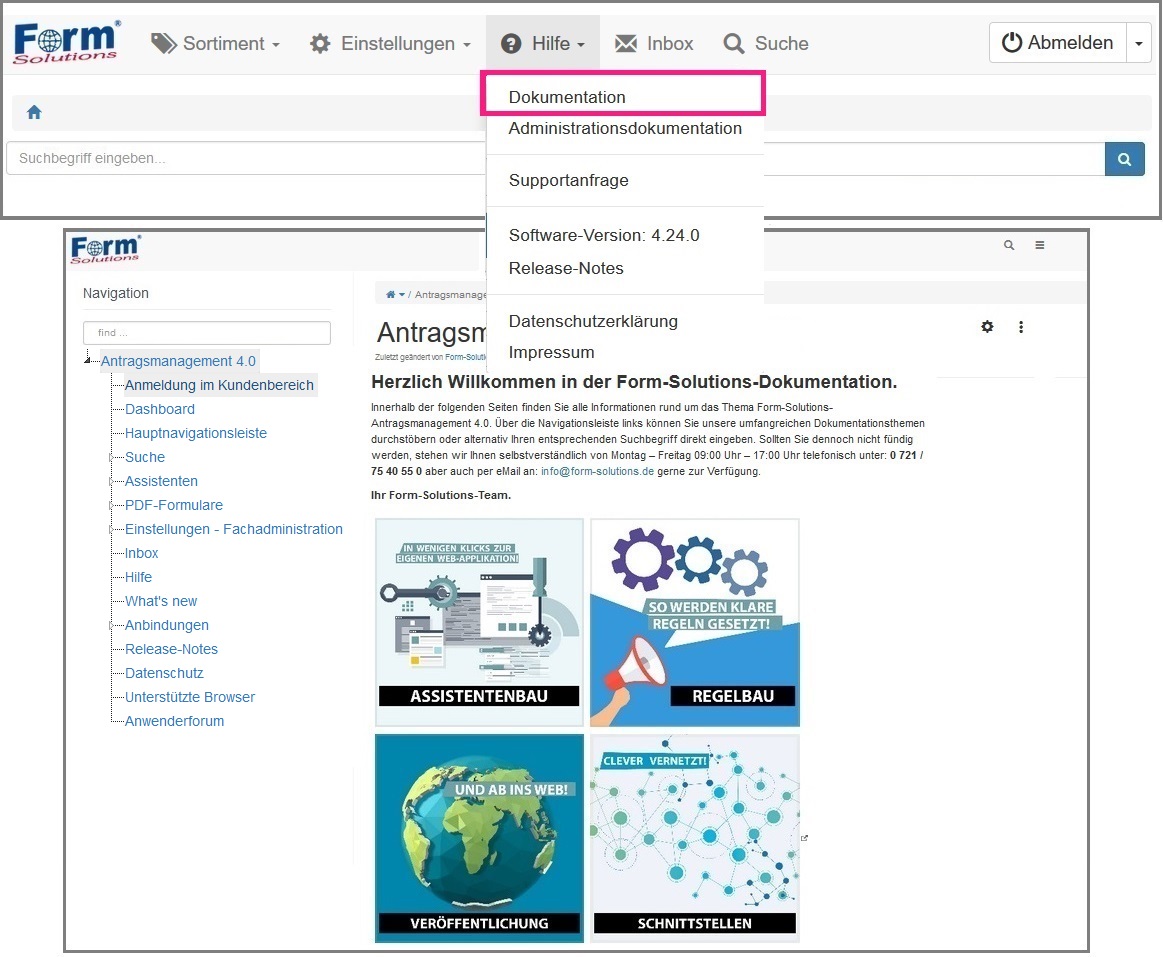
Task: Click the documentation search magnifier icon
Action: 1009,245
